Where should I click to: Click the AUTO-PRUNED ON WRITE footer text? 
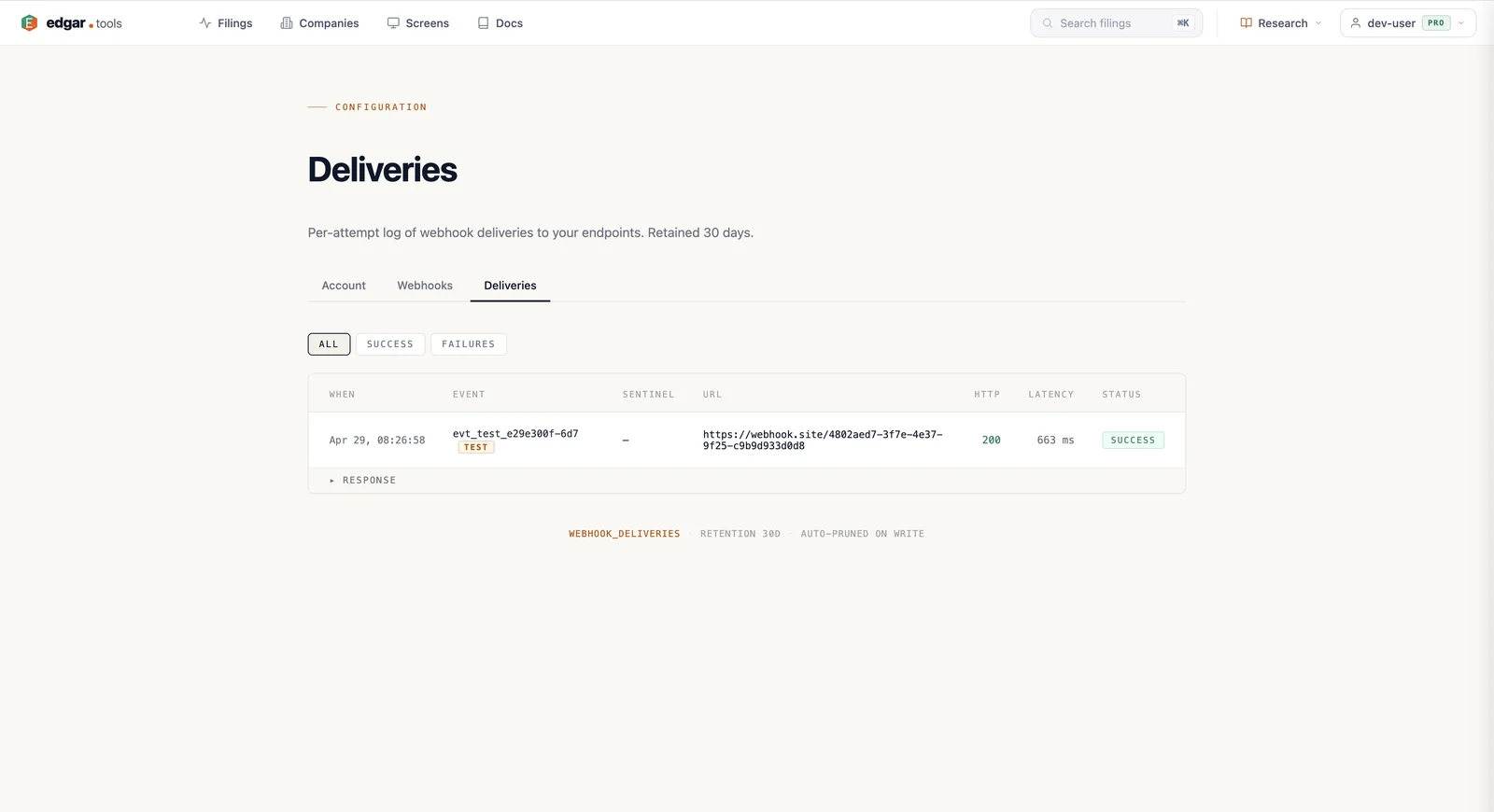coord(863,534)
